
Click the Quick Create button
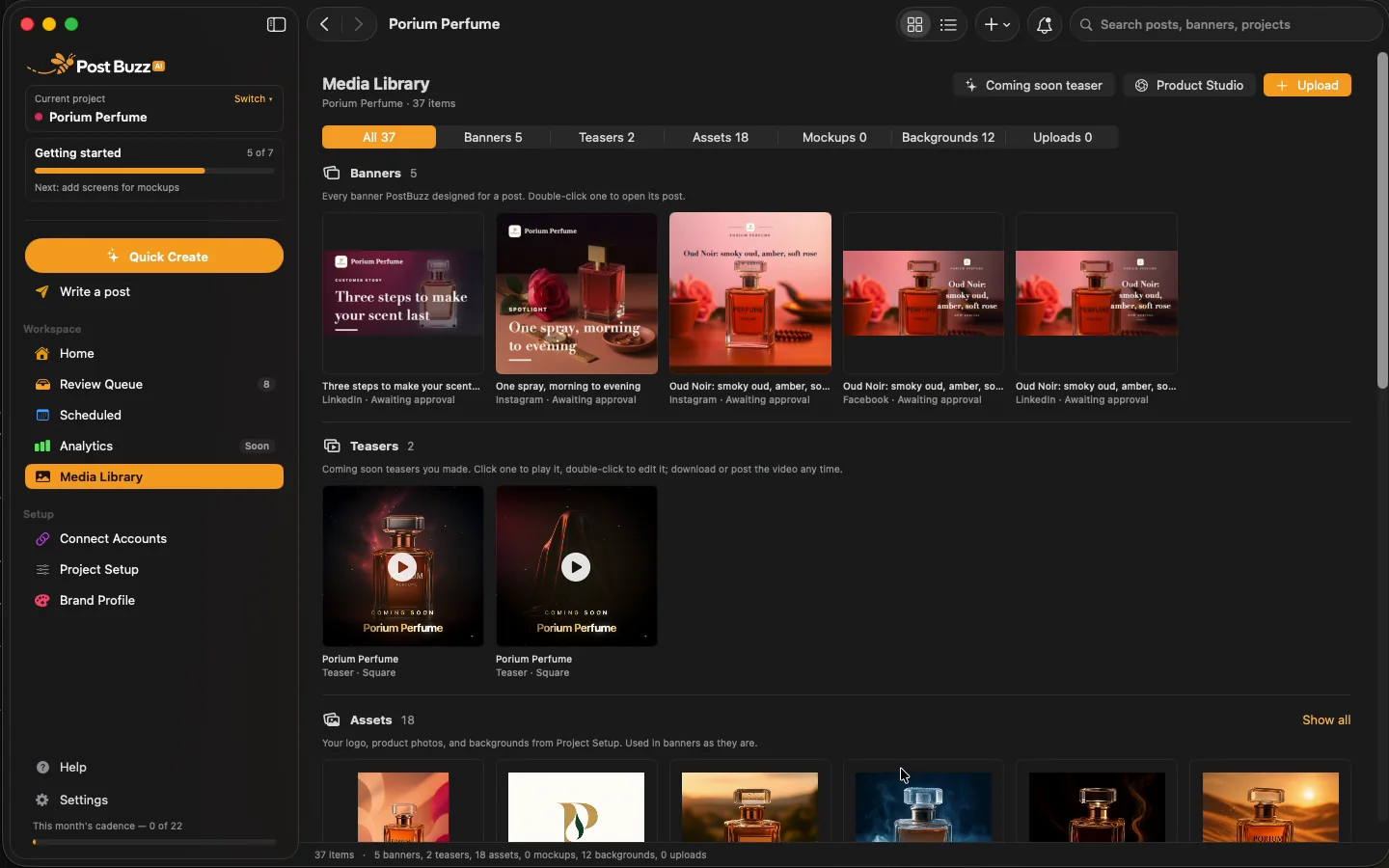point(154,257)
